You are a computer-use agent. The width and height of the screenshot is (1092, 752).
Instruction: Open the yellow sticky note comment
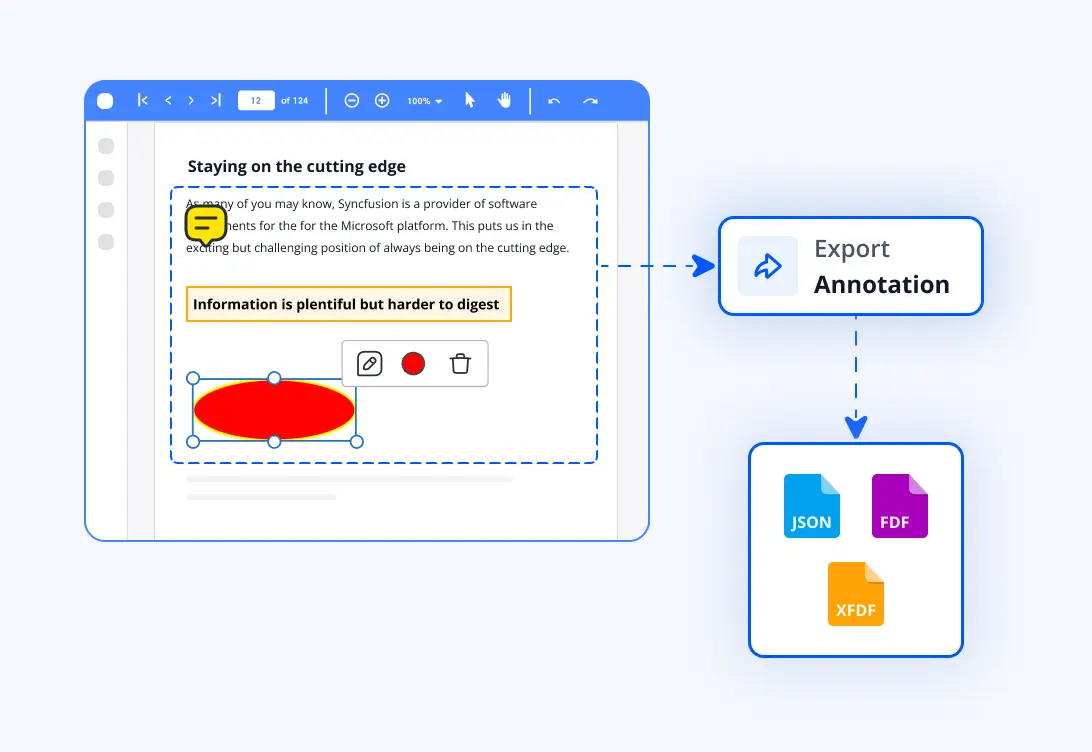point(205,223)
